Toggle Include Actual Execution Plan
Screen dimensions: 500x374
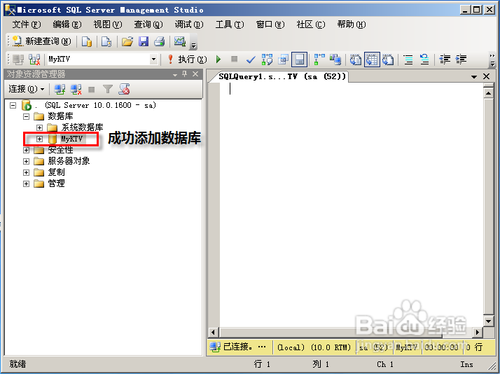click(319, 60)
